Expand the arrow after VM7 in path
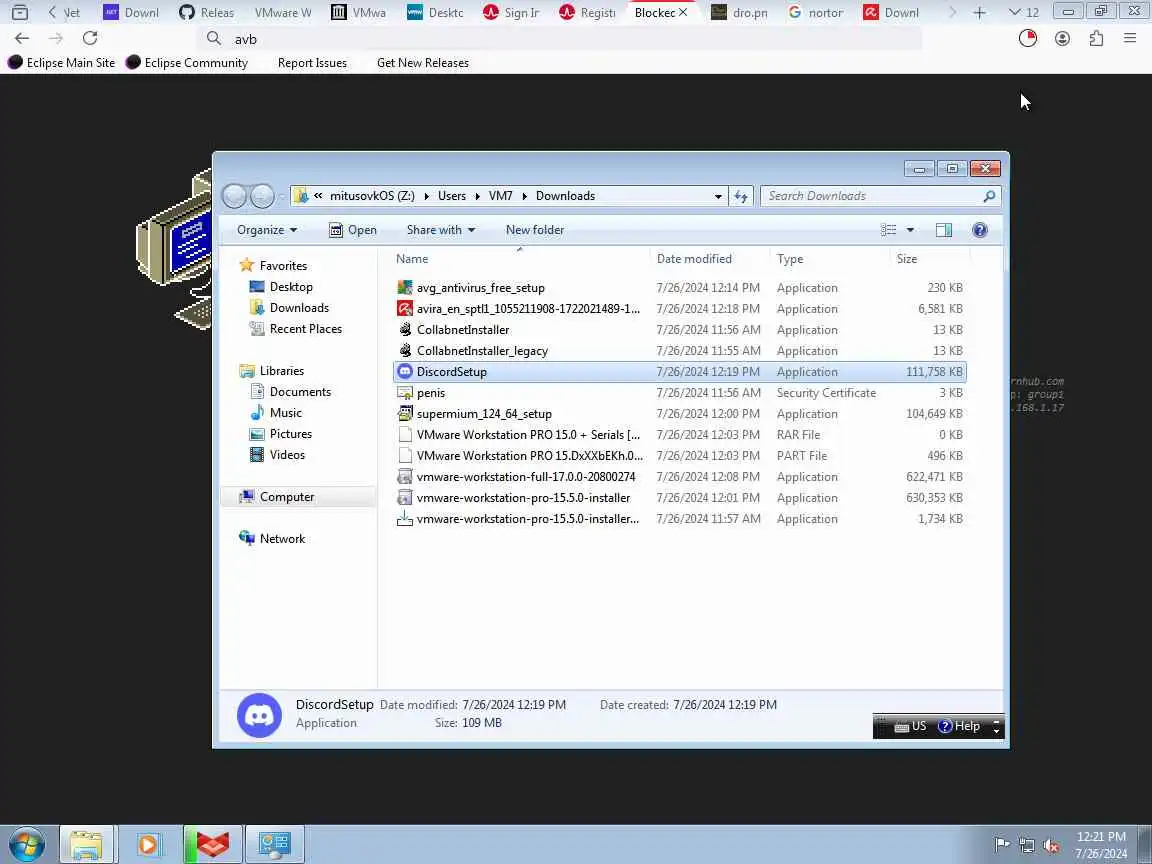1152x864 pixels. (525, 196)
